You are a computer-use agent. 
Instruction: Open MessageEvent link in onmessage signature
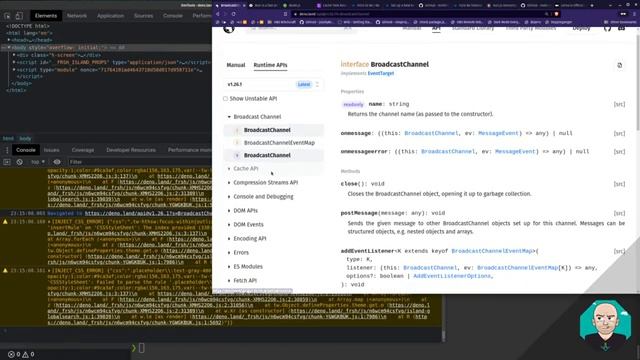(x=498, y=133)
